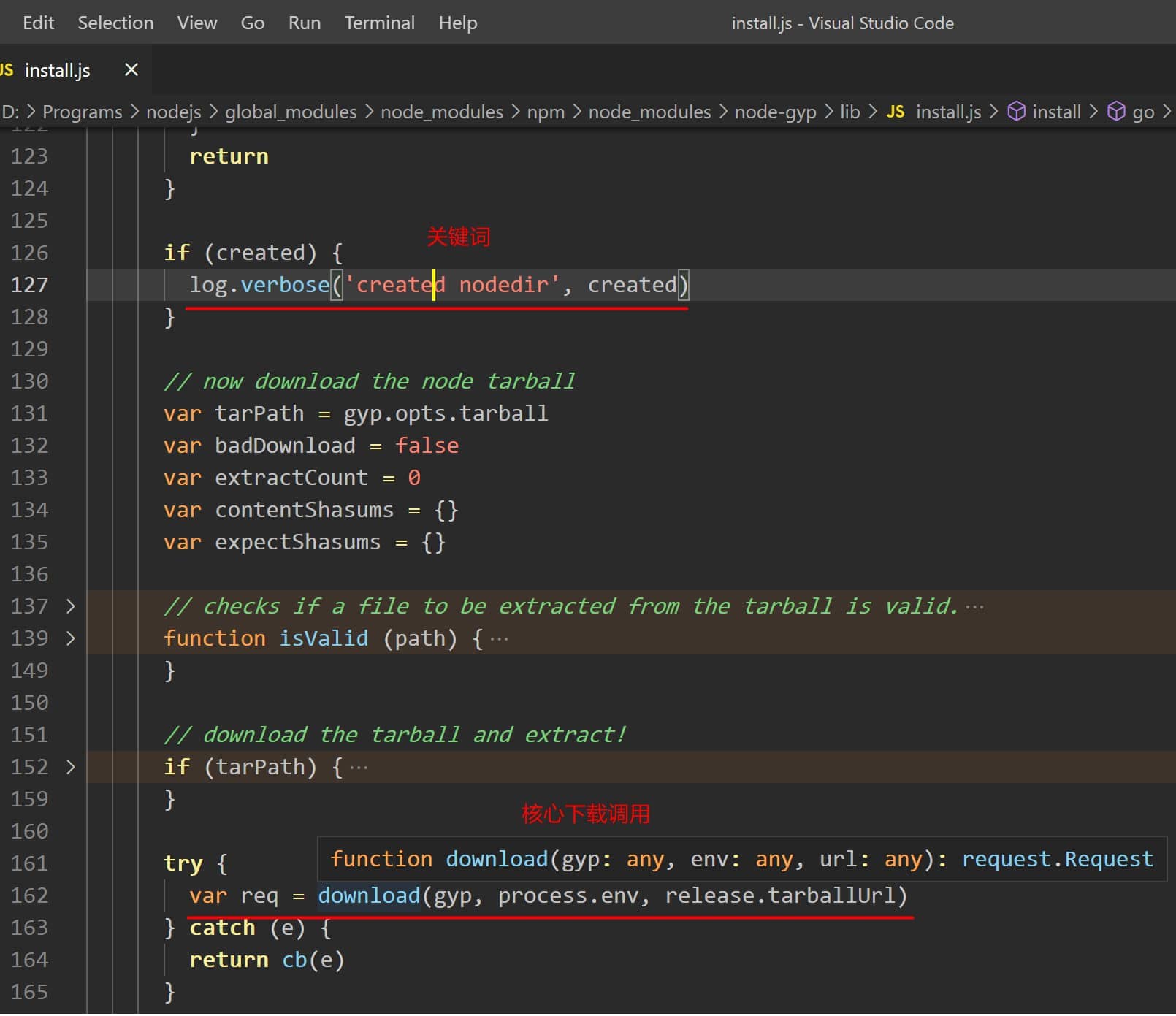This screenshot has width=1176, height=1016.
Task: Expand folded isValid function at line 139
Action: point(70,638)
